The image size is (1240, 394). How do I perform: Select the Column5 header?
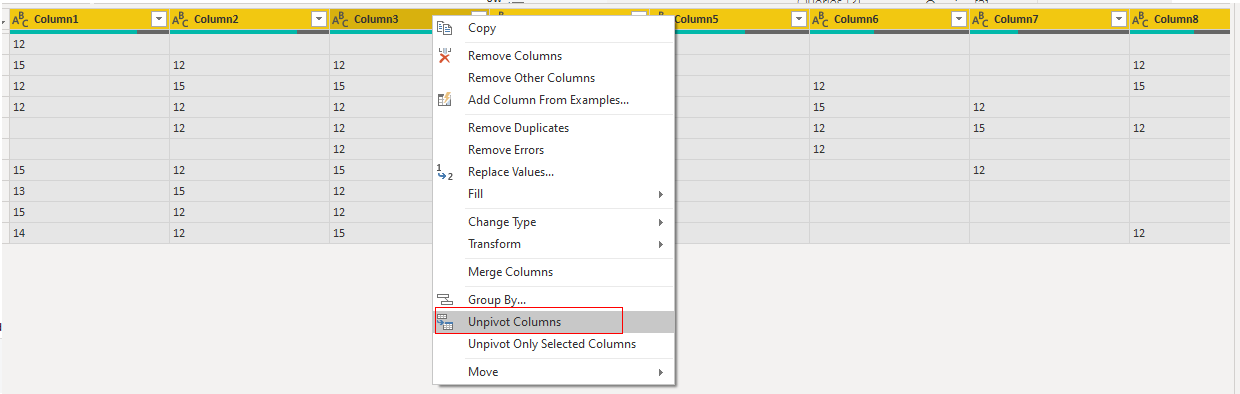pyautogui.click(x=742, y=19)
